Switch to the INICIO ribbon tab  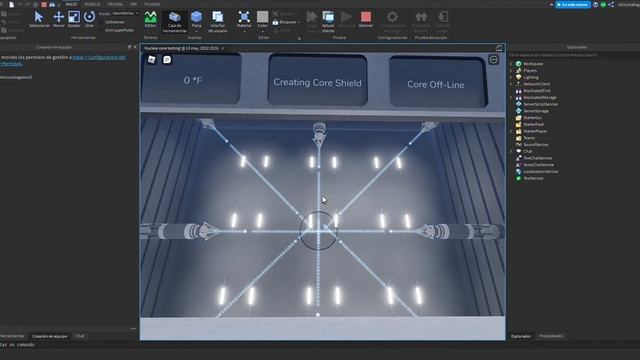(71, 4)
